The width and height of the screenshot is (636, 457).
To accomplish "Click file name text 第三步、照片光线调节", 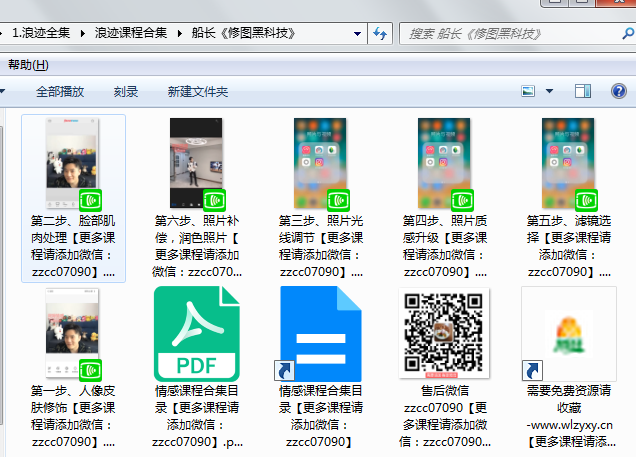I will coord(321,246).
